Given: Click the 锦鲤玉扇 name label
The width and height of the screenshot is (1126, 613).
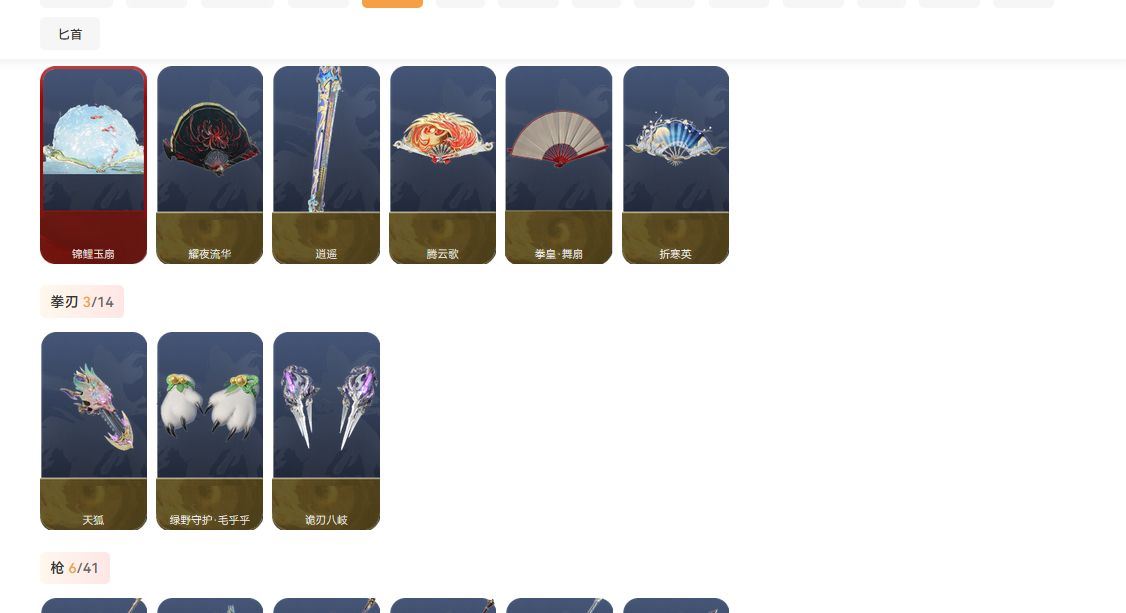Looking at the screenshot, I should point(93,254).
